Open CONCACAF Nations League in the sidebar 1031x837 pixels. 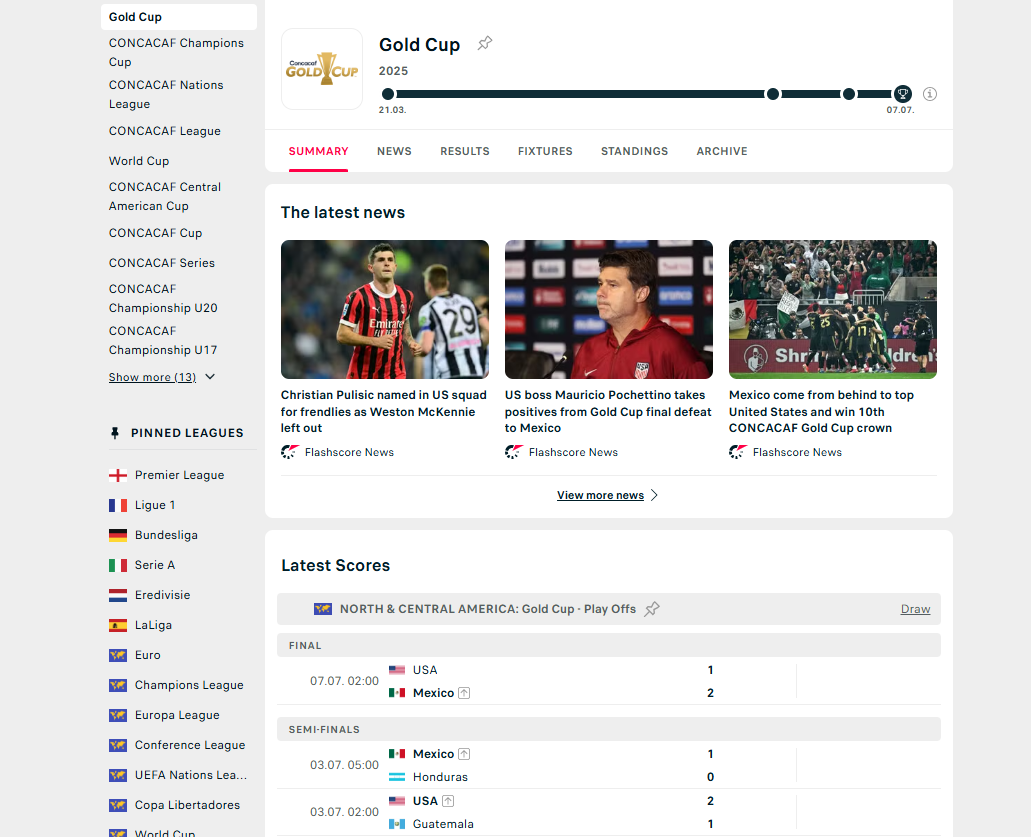[166, 95]
